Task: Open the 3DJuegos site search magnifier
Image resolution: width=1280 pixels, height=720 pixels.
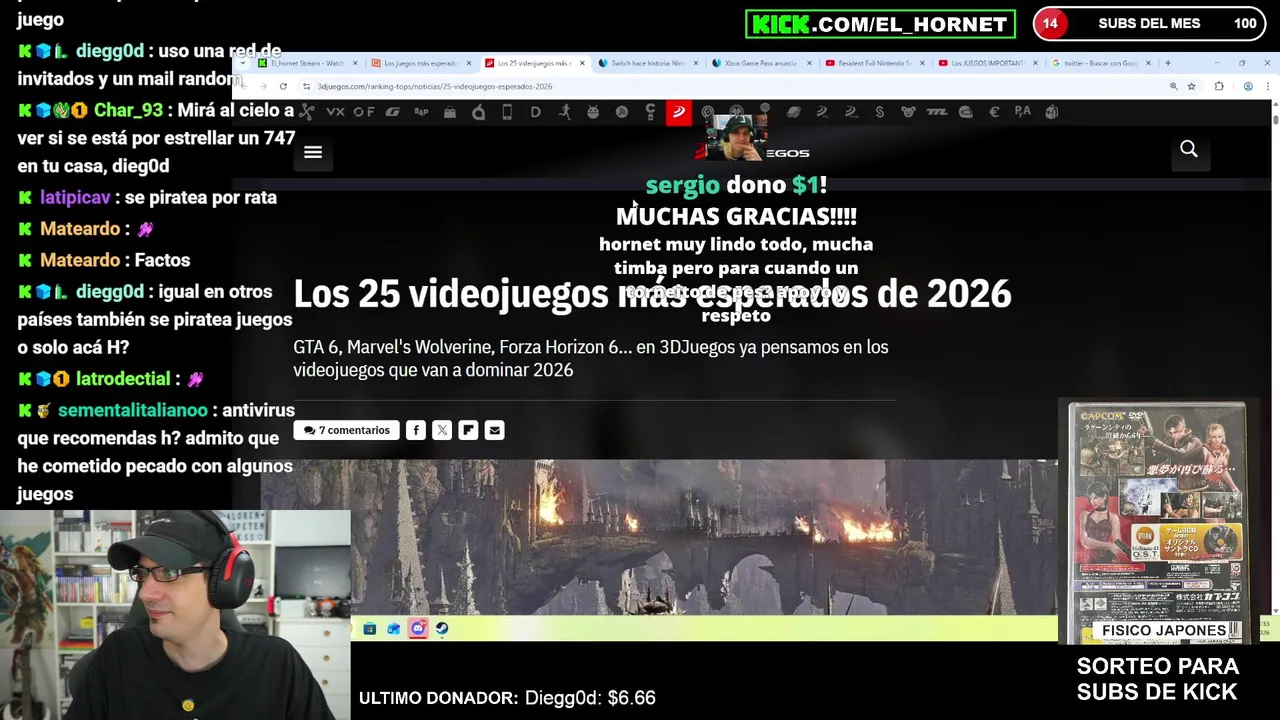Action: coord(1189,149)
